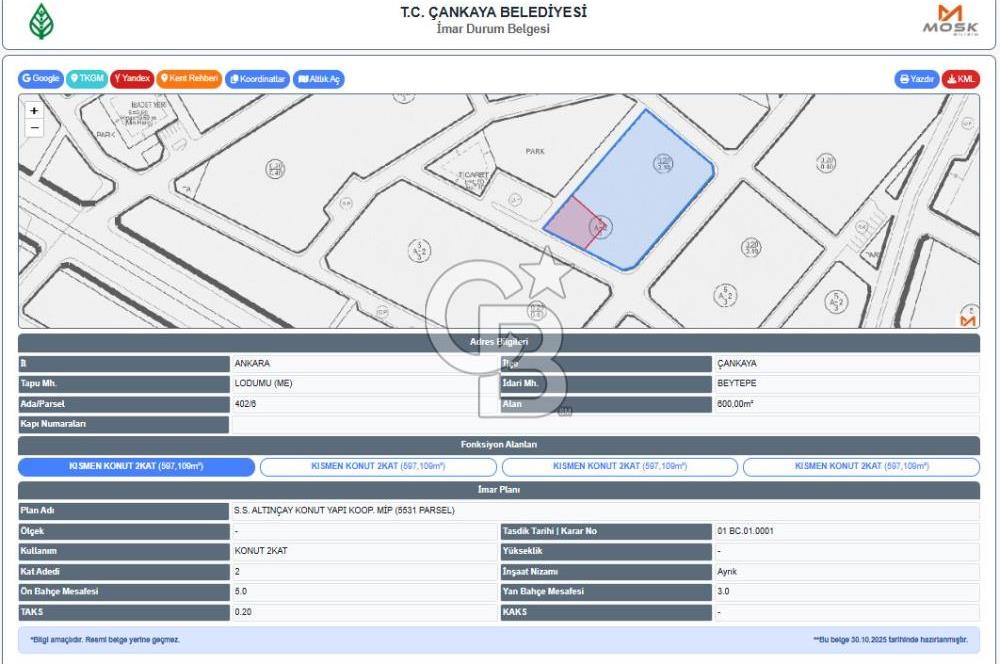
Task: Show parcel Koordinatlar
Action: (x=258, y=79)
